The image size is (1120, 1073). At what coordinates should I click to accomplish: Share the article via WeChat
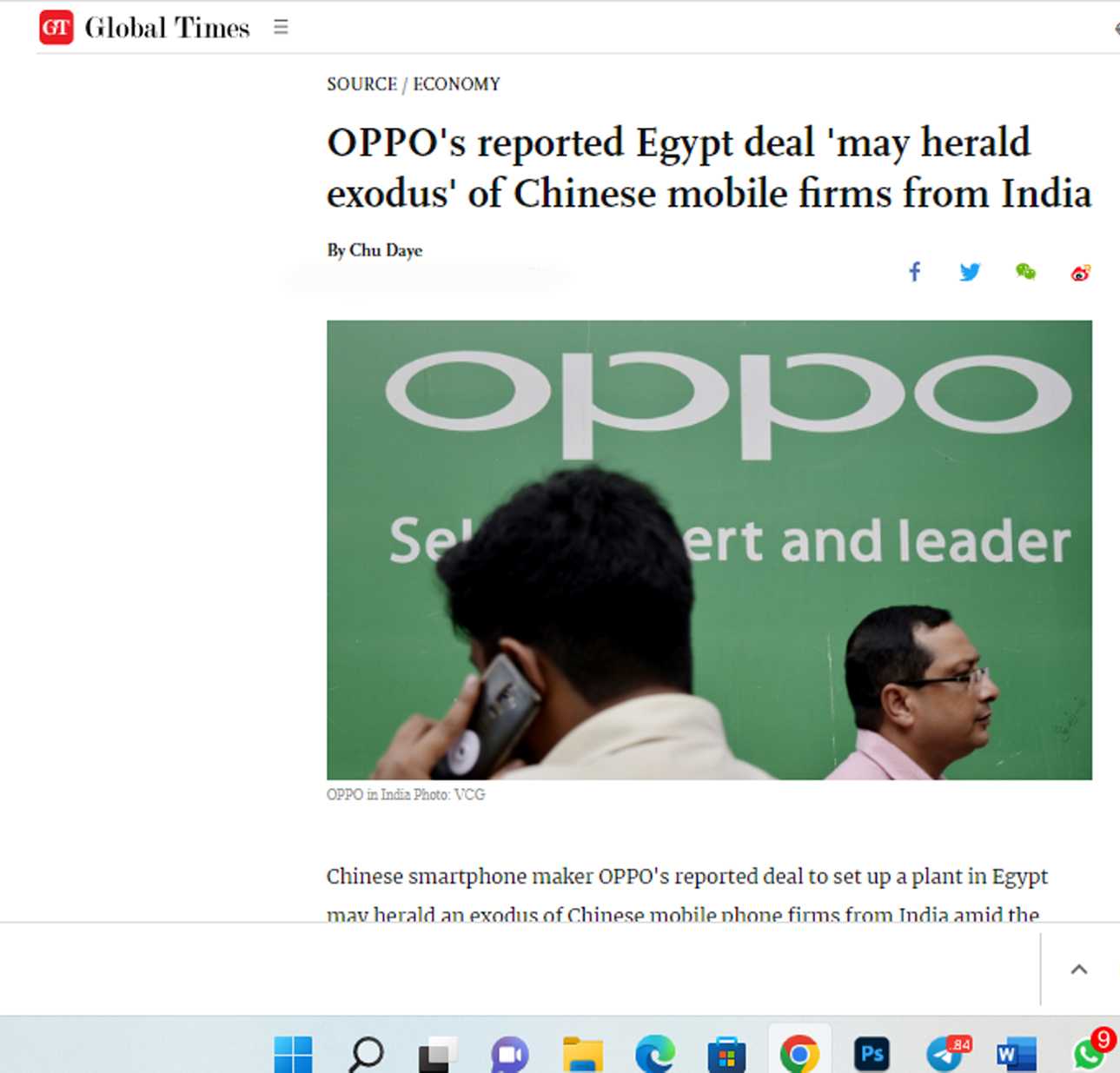coord(1025,272)
